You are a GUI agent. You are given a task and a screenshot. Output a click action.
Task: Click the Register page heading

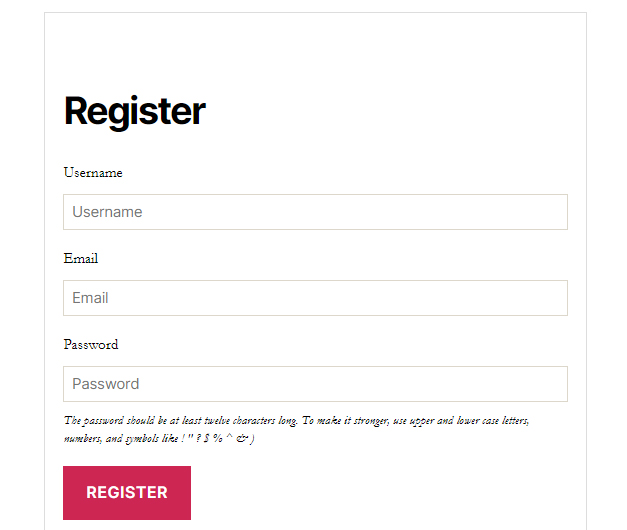click(135, 111)
